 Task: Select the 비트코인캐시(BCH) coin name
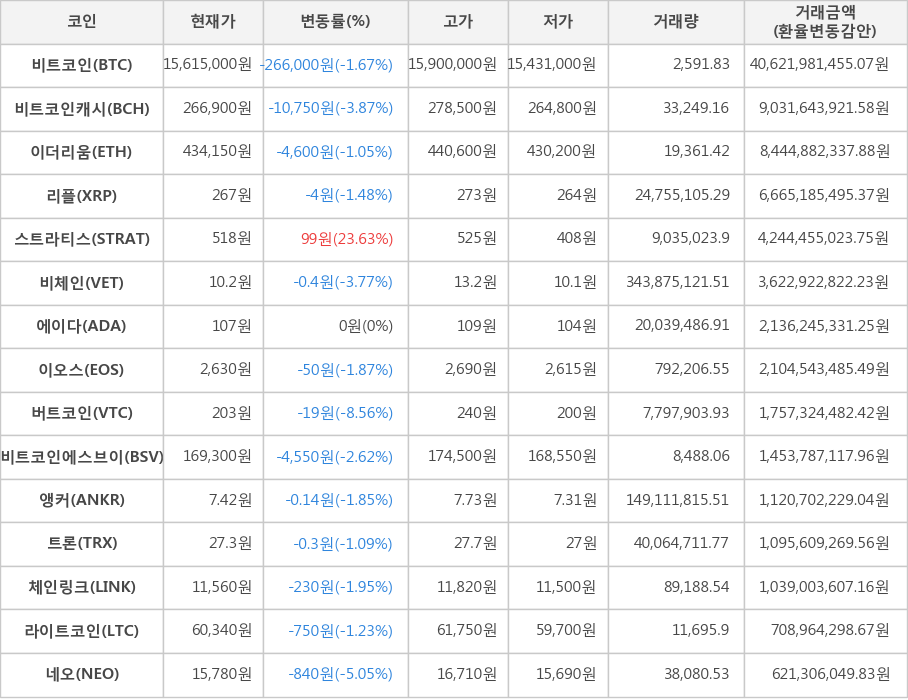[82, 109]
